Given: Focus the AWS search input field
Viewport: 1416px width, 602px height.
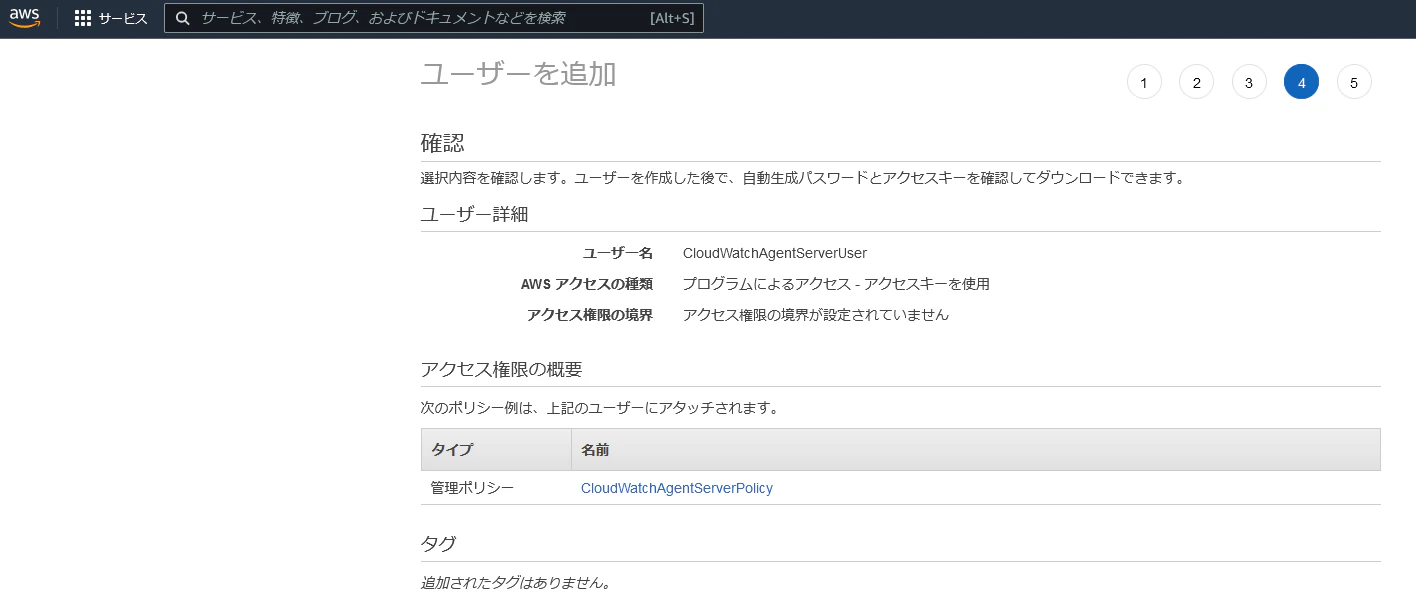Looking at the screenshot, I should (x=434, y=18).
